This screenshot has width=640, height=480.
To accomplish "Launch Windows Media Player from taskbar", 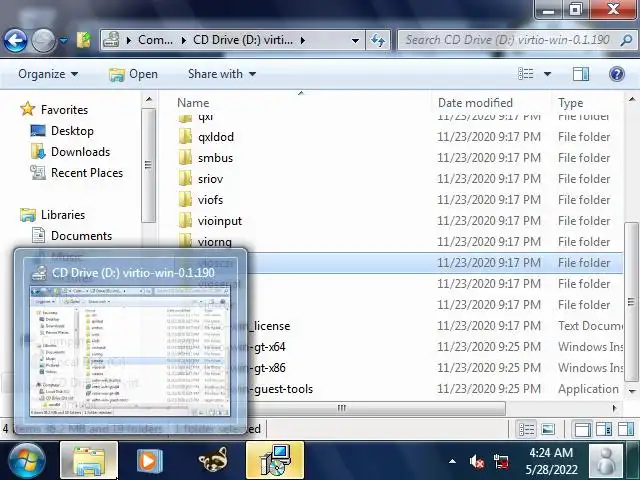I will click(149, 460).
